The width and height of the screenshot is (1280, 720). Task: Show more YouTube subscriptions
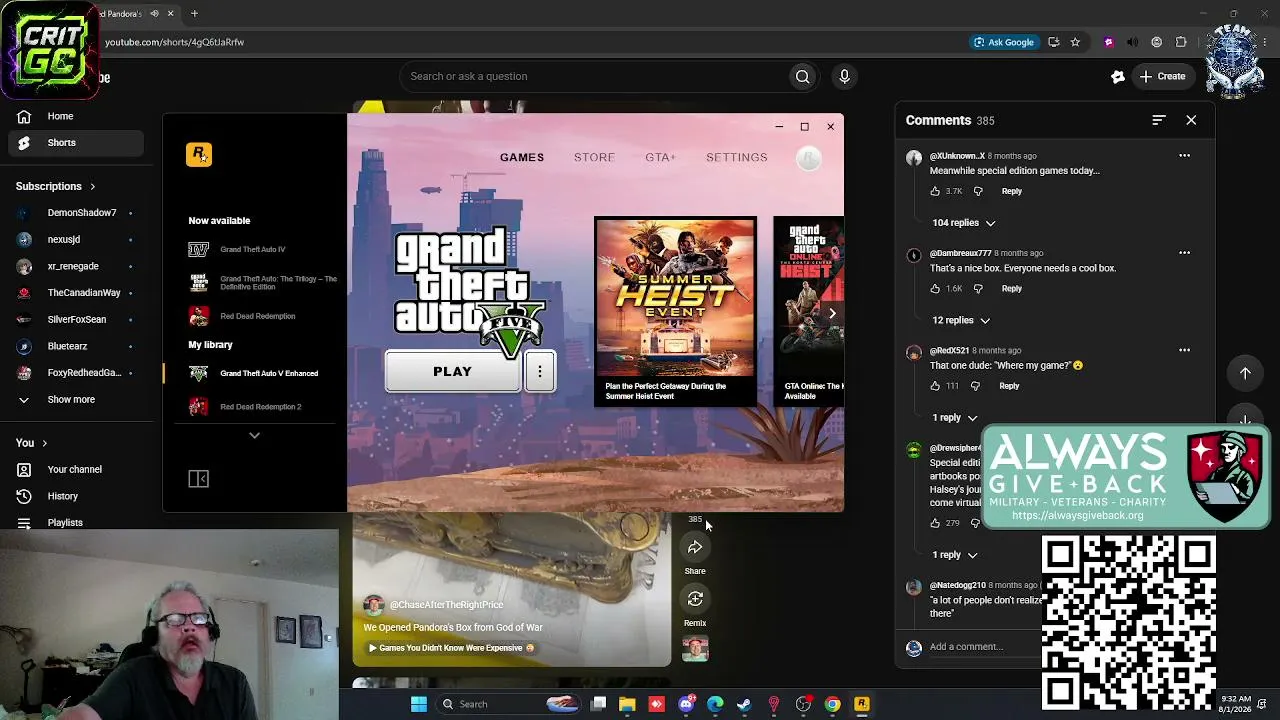(x=72, y=400)
